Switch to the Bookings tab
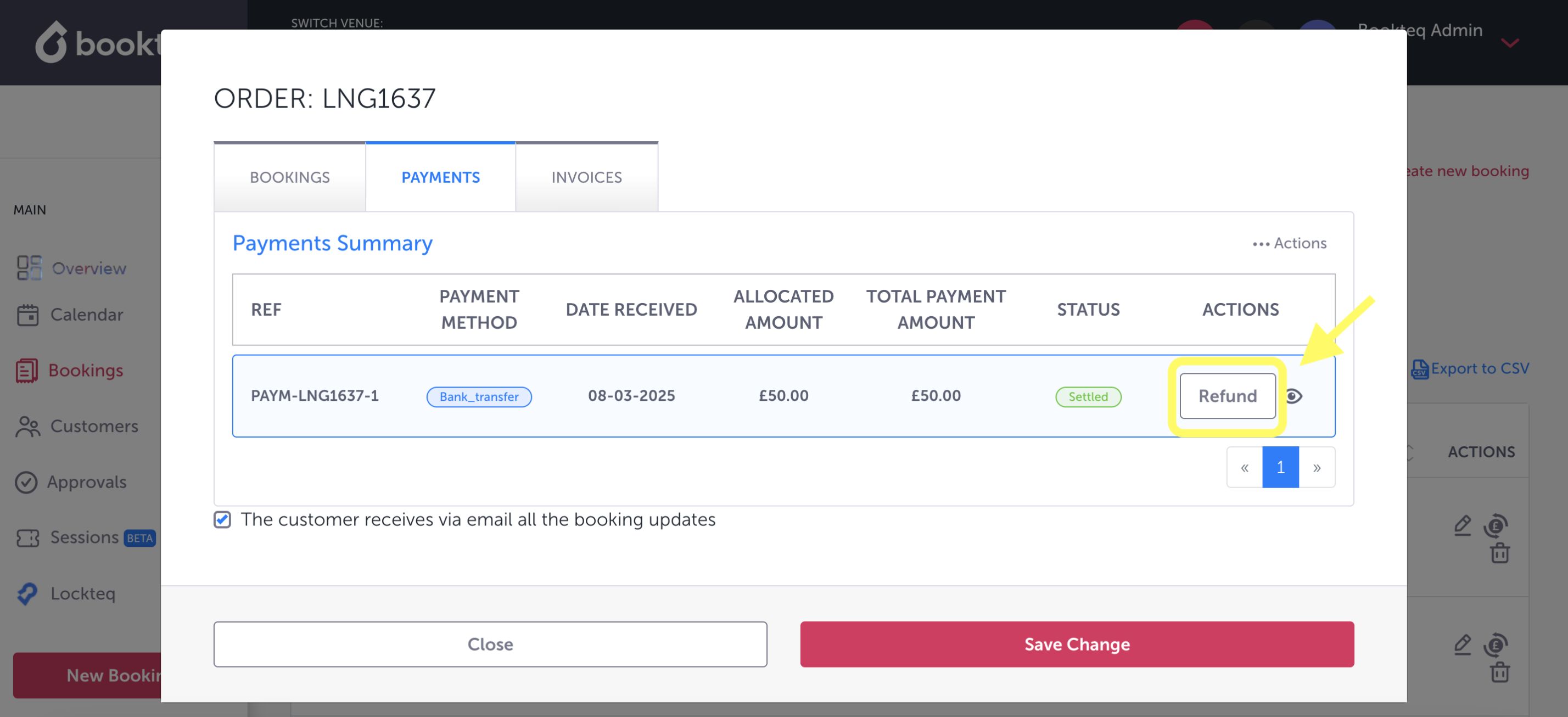The height and width of the screenshot is (717, 1568). tap(290, 177)
